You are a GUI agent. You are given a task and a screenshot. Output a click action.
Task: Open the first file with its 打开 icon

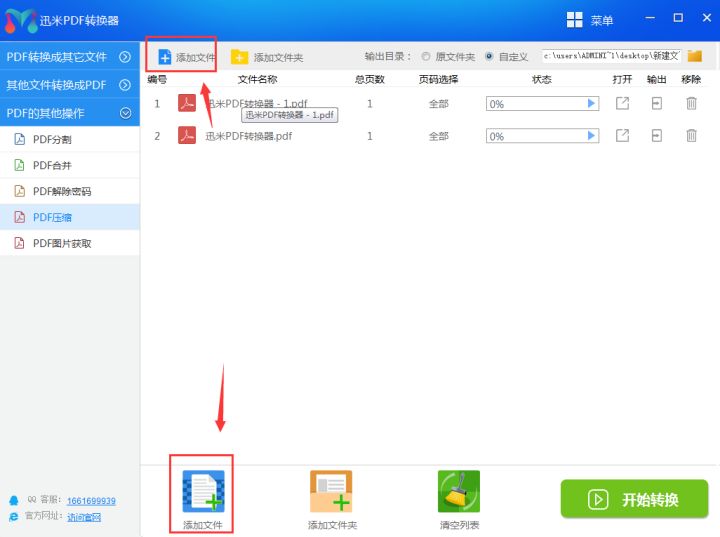coord(622,104)
